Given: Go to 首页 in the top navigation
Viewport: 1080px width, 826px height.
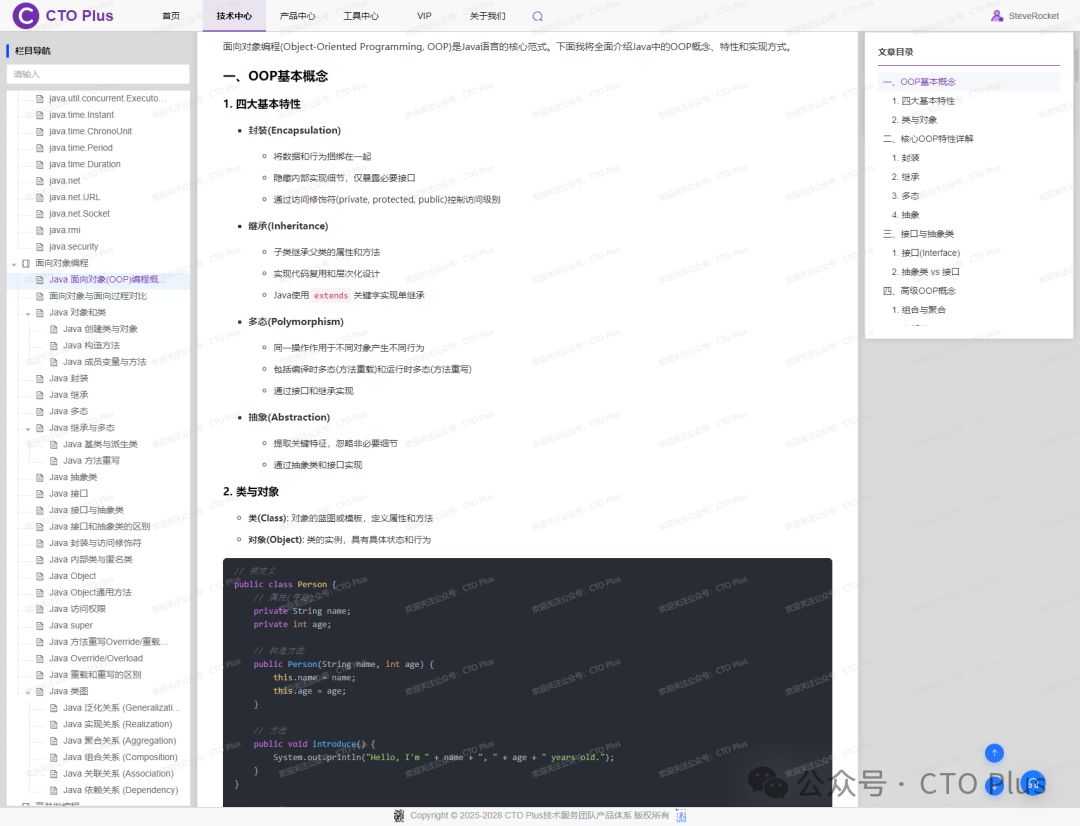Looking at the screenshot, I should pyautogui.click(x=171, y=16).
